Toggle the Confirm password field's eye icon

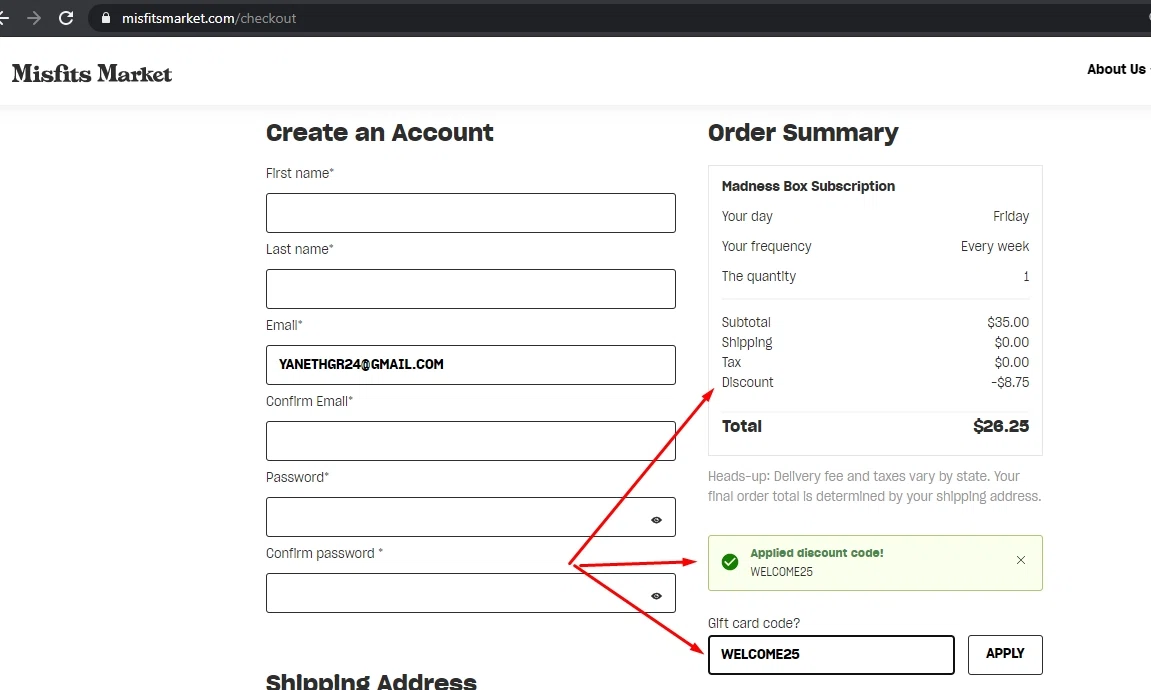point(656,596)
